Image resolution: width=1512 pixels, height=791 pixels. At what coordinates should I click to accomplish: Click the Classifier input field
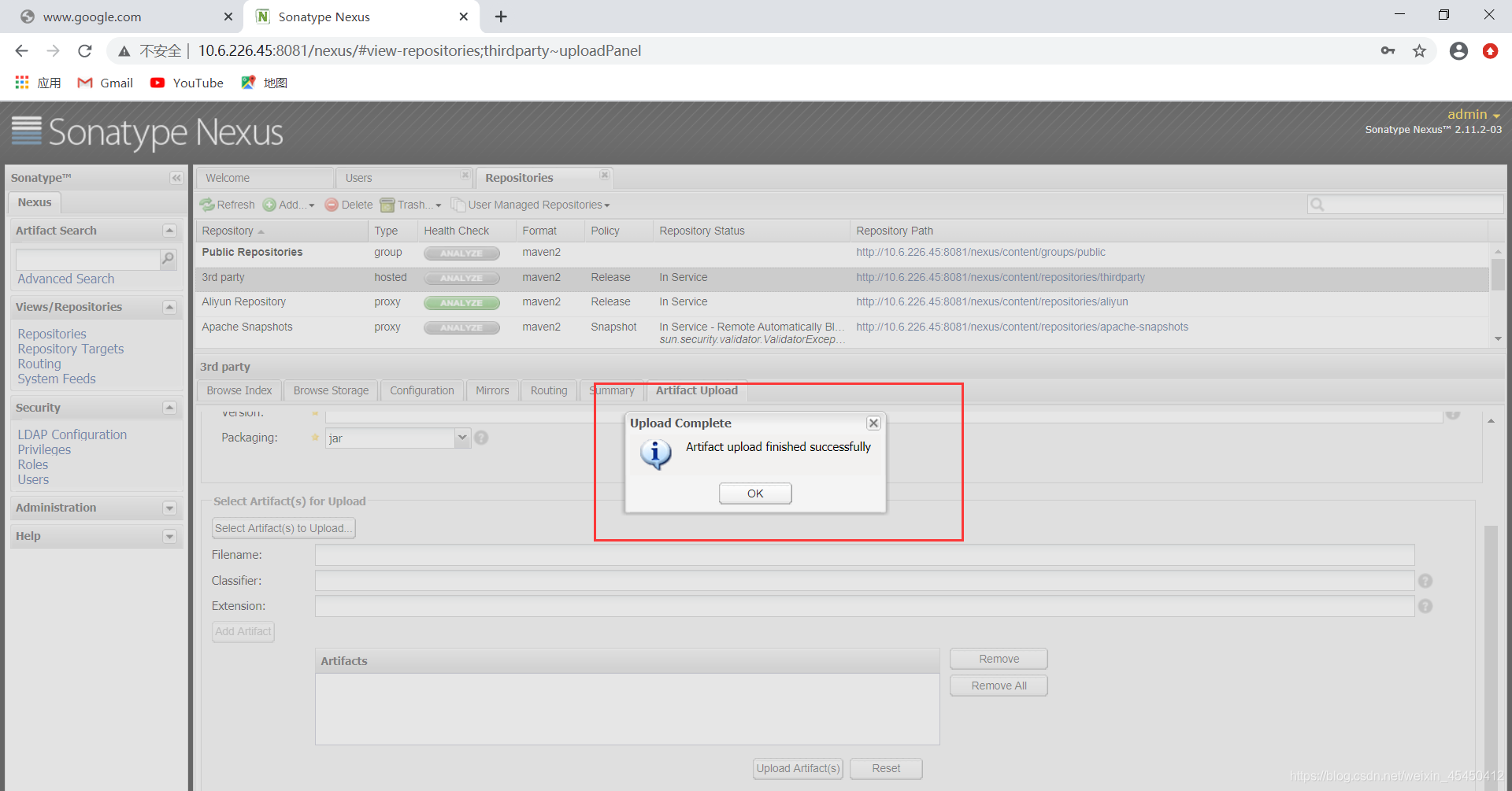[x=865, y=581]
